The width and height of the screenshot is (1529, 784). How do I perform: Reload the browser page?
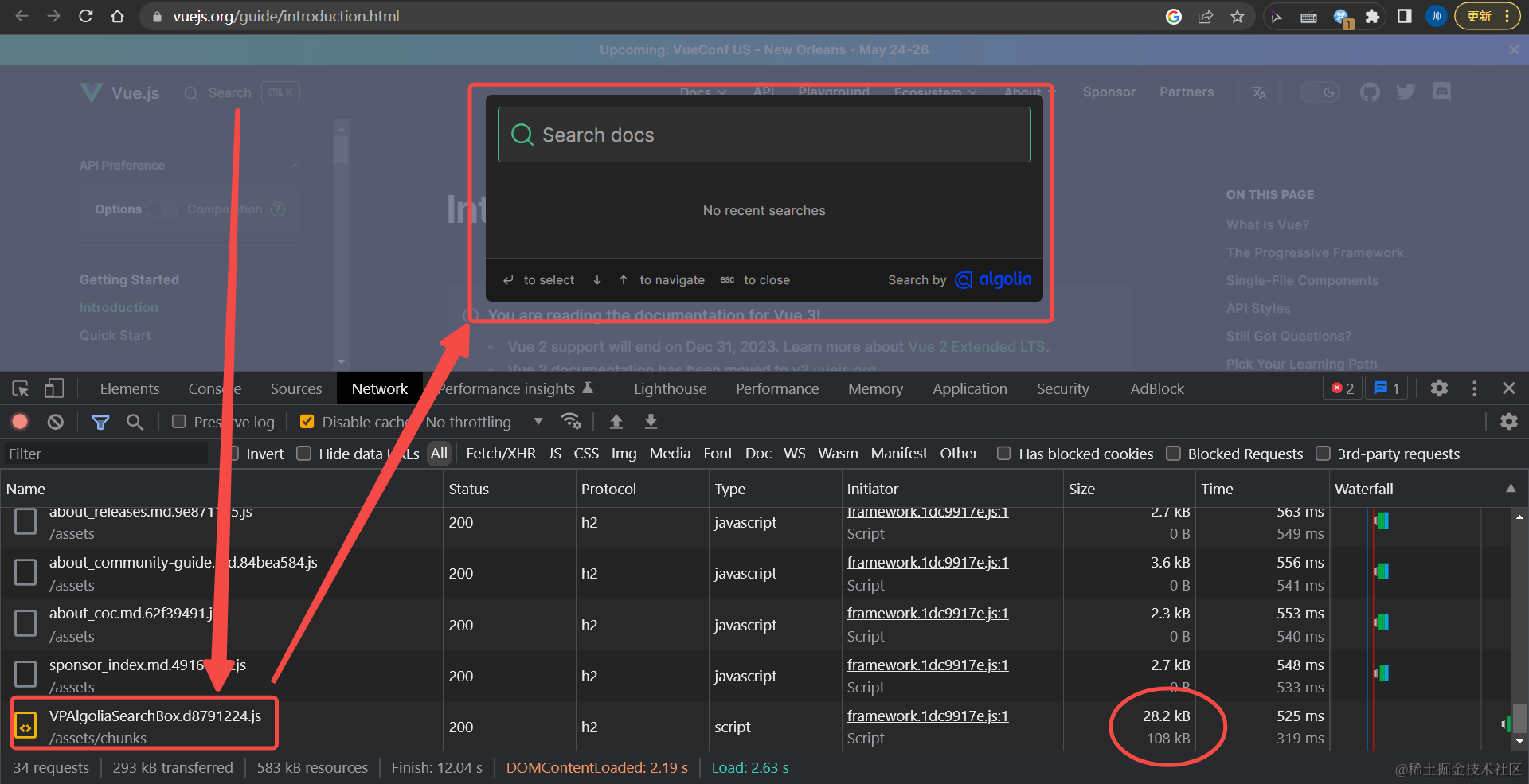86,16
